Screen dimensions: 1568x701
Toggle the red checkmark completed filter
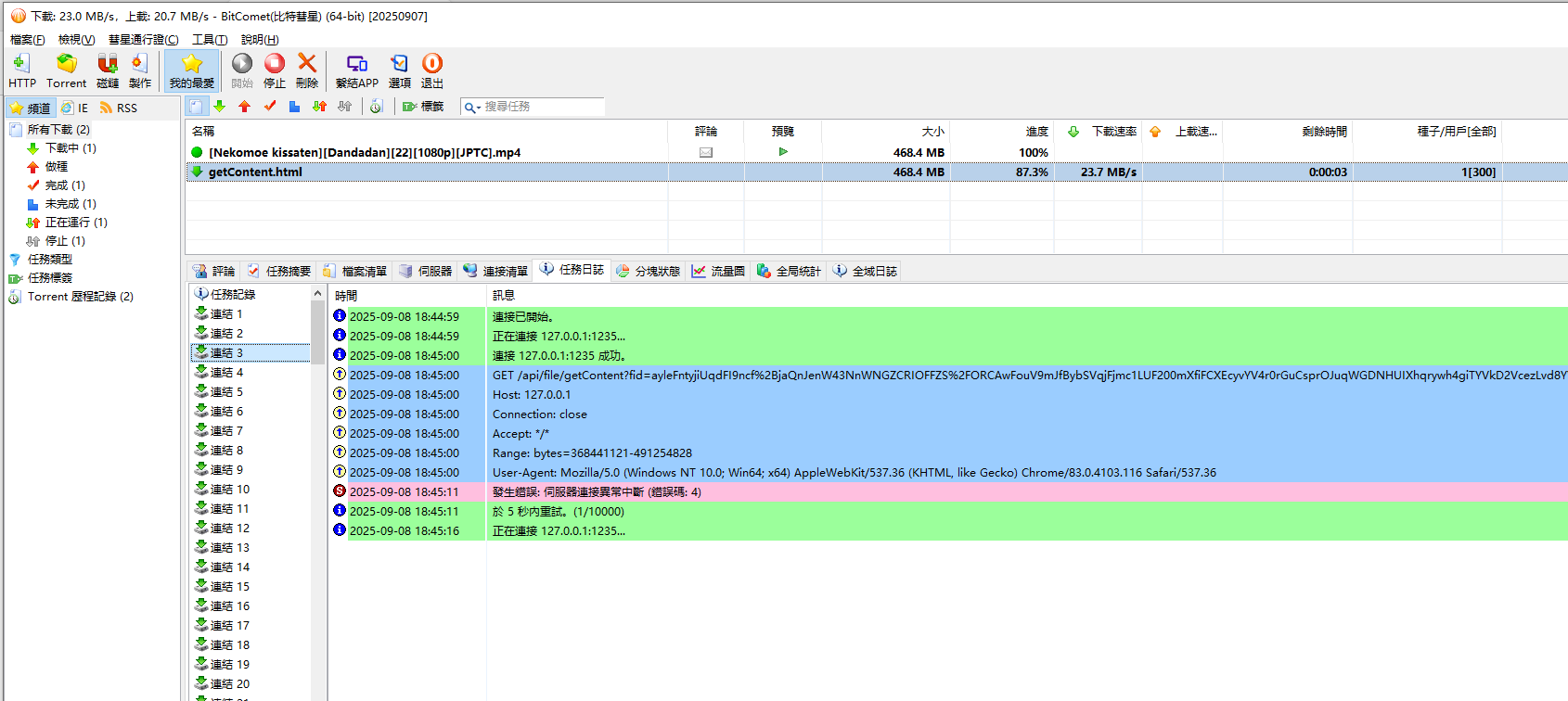[270, 107]
